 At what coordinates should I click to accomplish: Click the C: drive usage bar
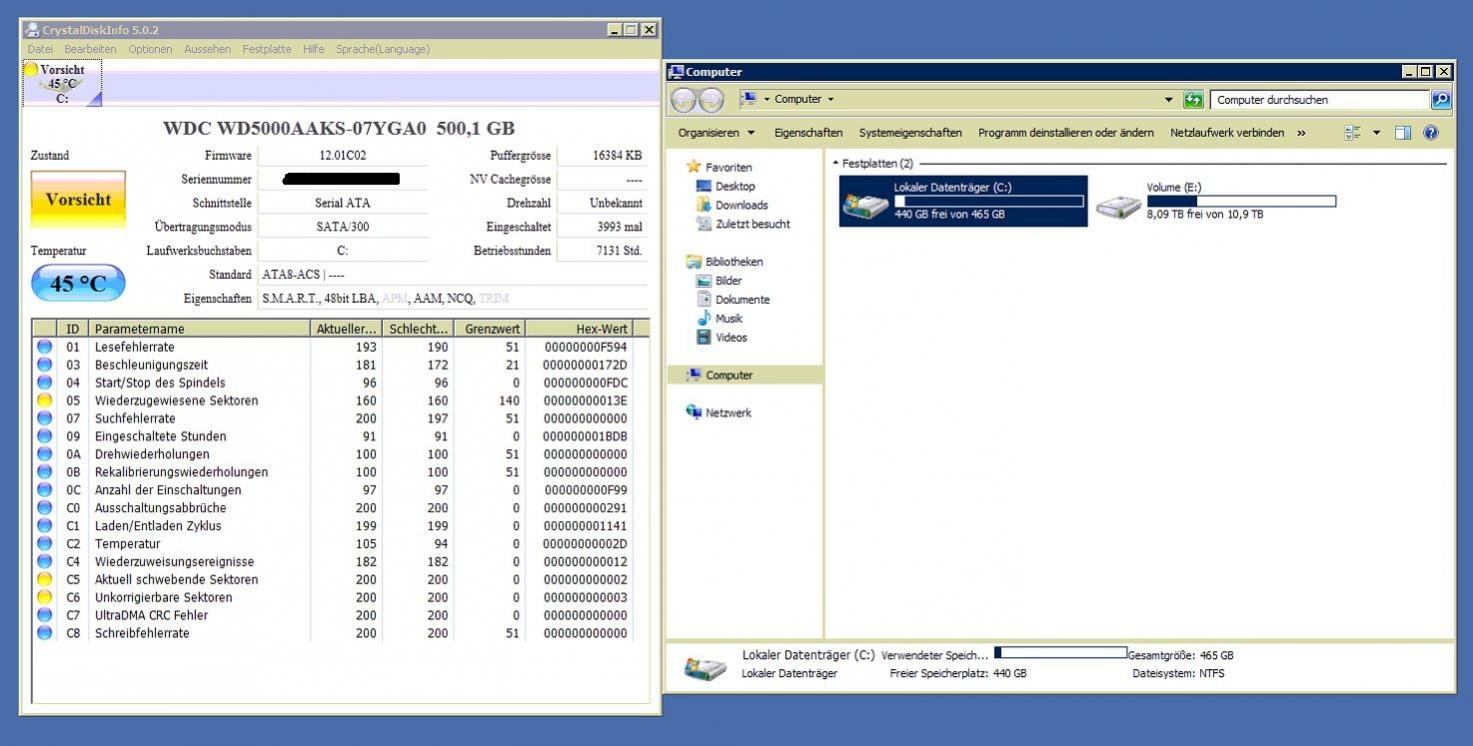coord(989,201)
